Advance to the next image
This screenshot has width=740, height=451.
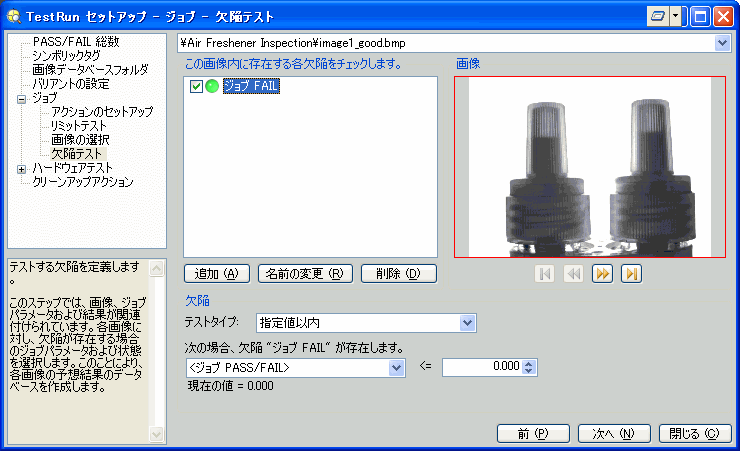[602, 274]
